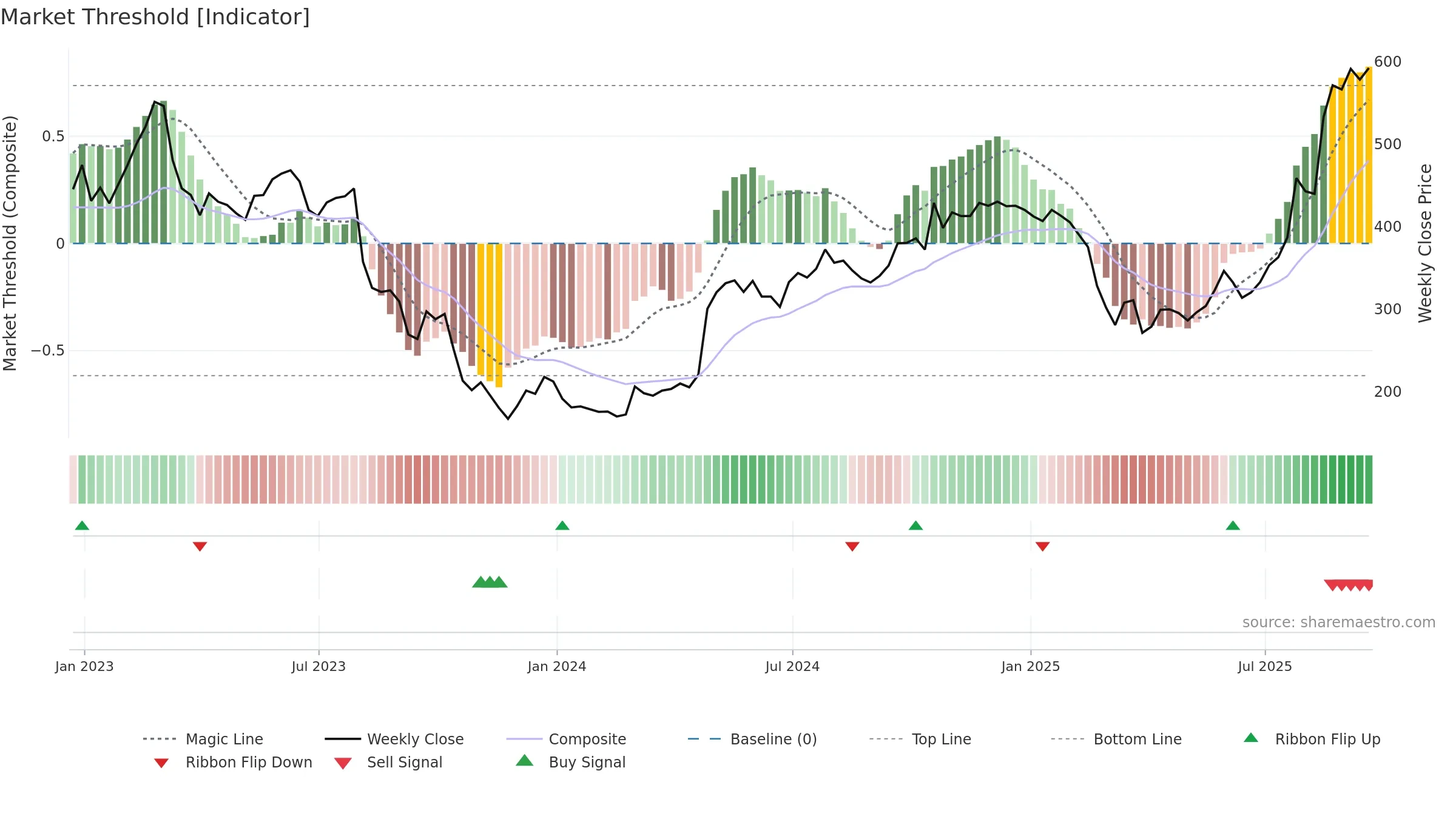Toggle the Baseline (0) legend entry
Viewport: 1456px width, 819px height.
click(x=752, y=739)
